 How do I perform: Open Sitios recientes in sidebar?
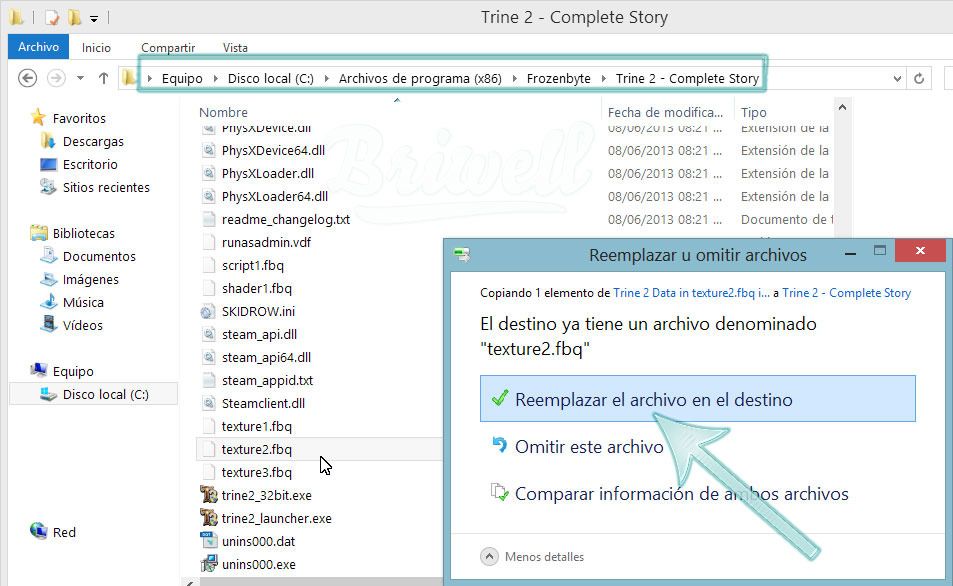[106, 187]
